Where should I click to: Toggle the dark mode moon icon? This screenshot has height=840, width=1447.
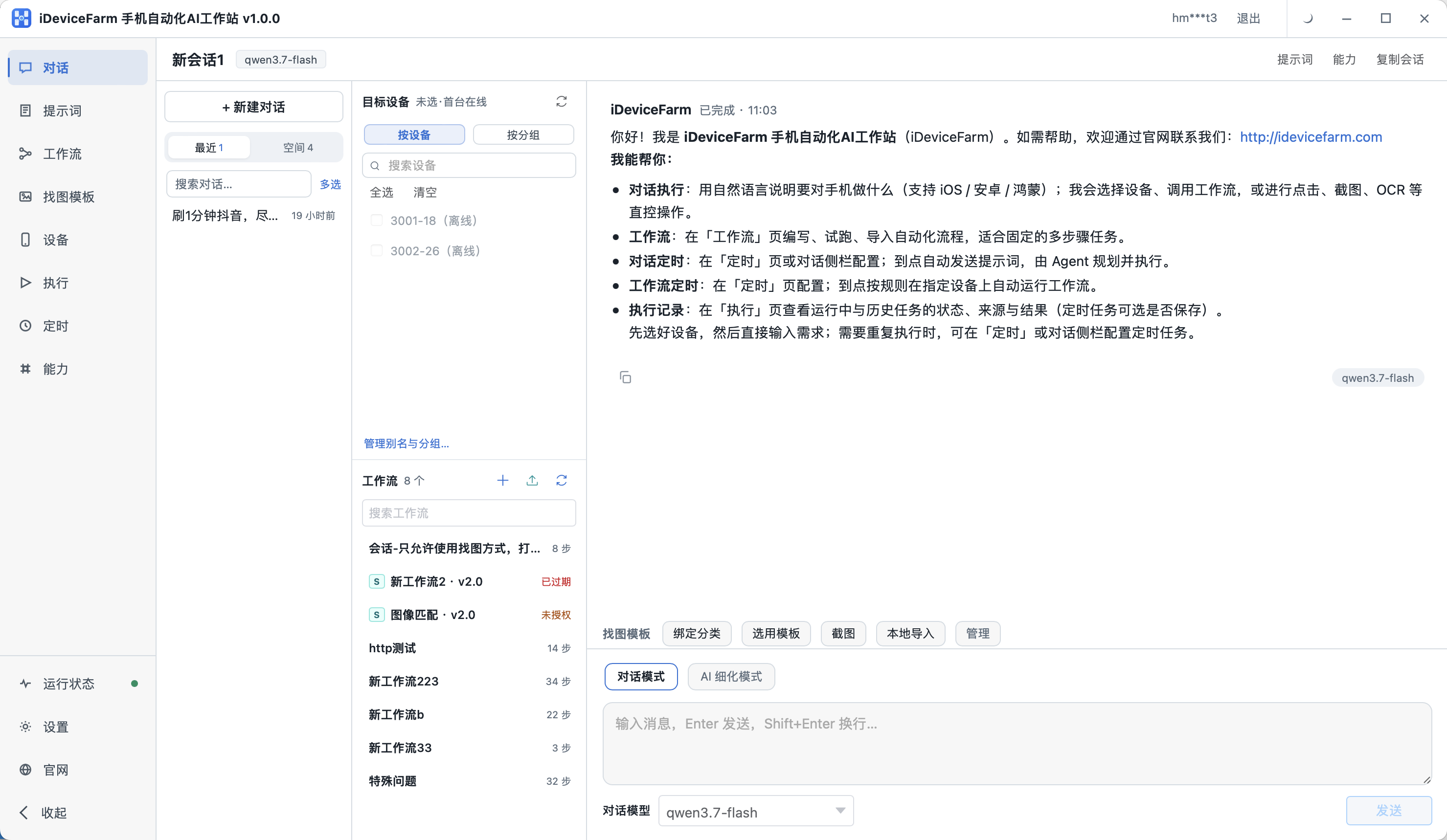coord(1308,19)
